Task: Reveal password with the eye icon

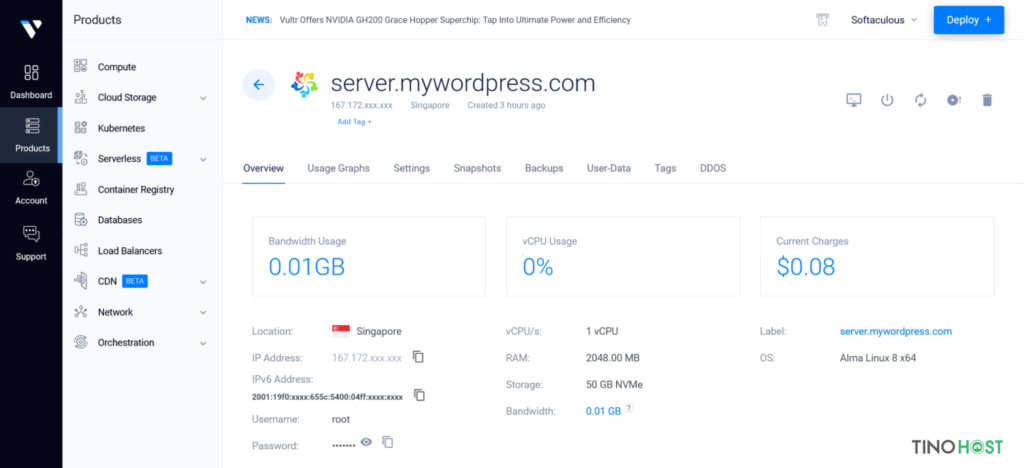Action: tap(366, 442)
